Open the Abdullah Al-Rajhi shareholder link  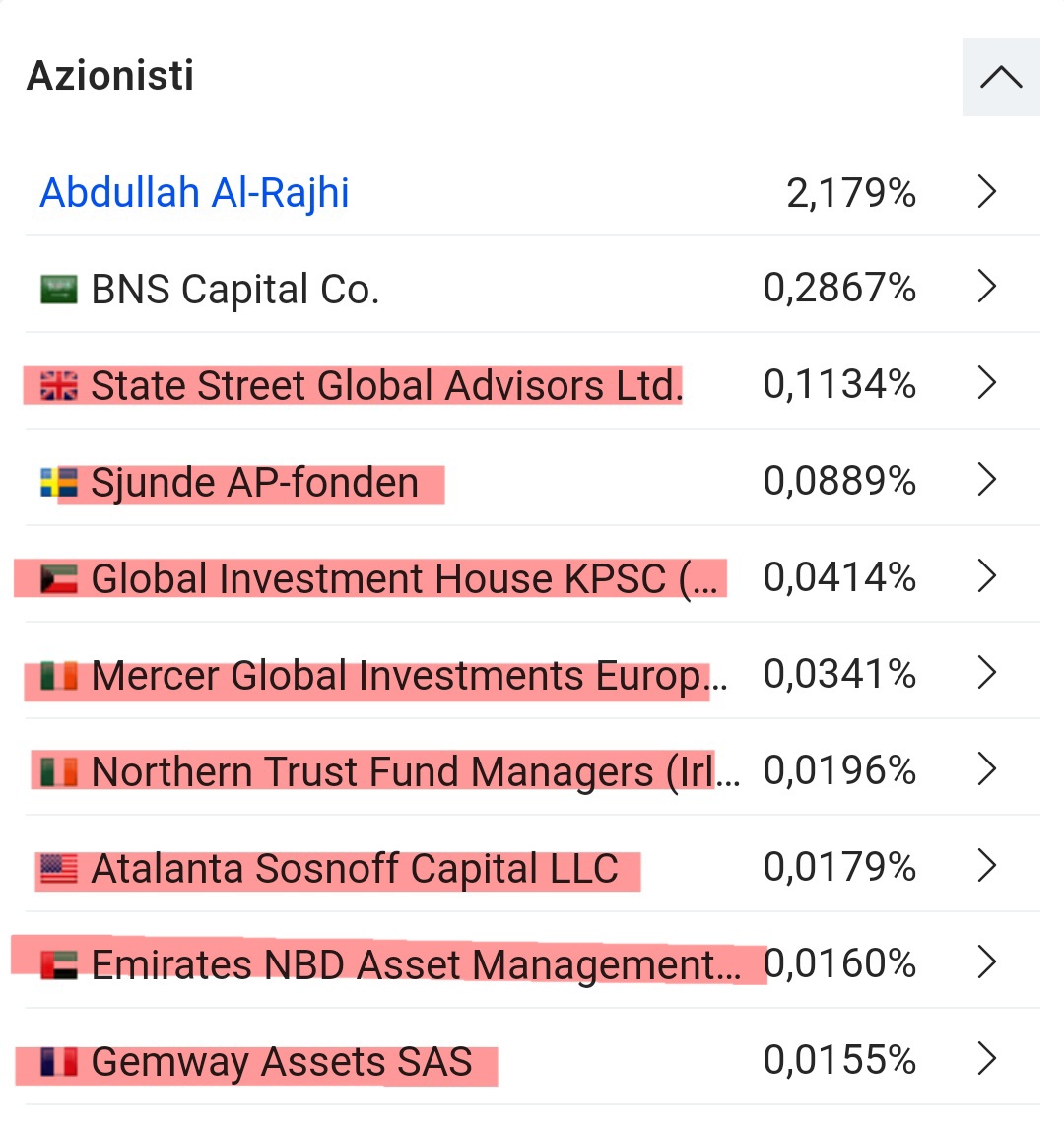[x=194, y=193]
